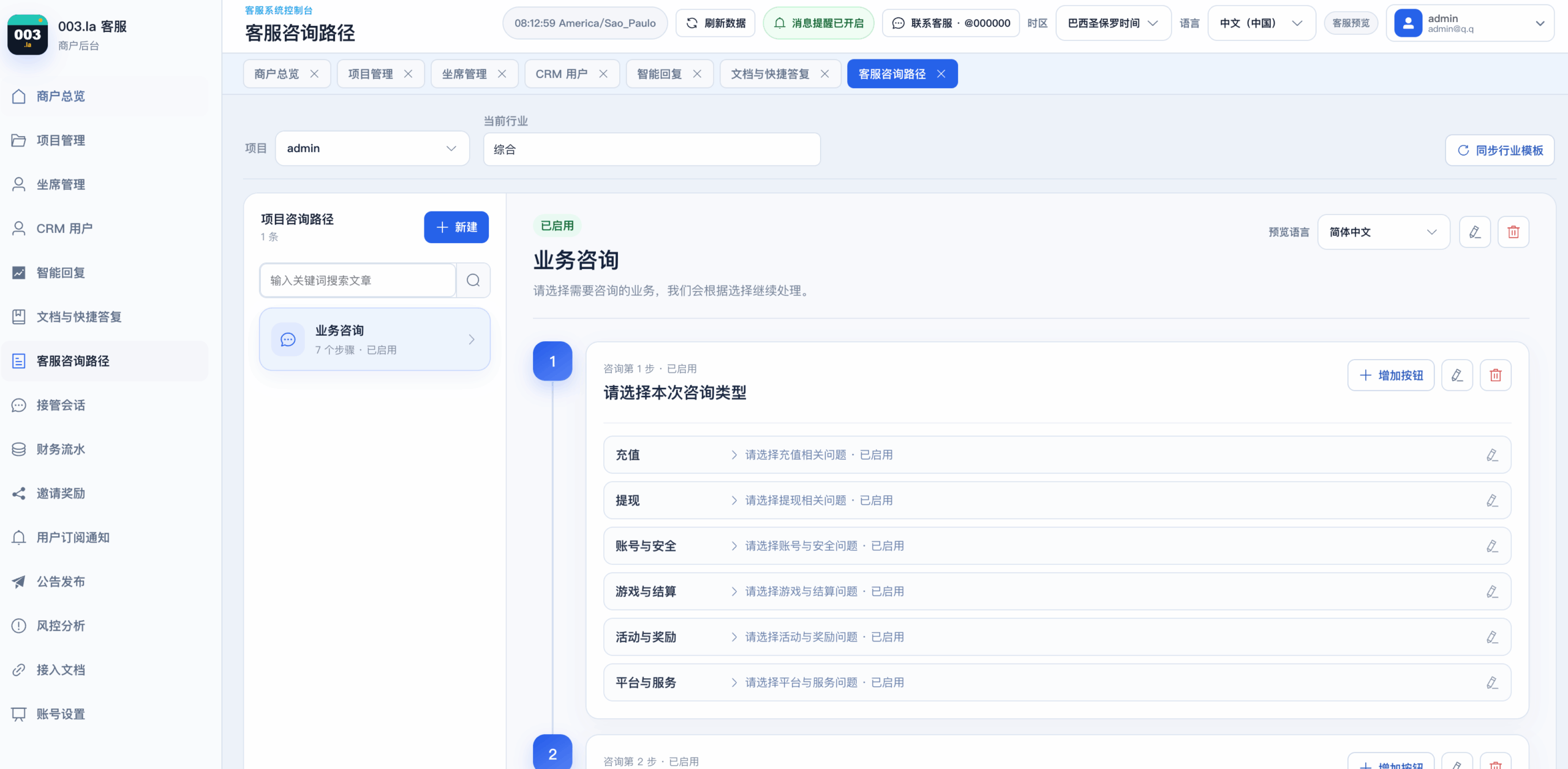1568x769 pixels.
Task: Edit the 活动与奖励 button row
Action: pyautogui.click(x=1492, y=637)
